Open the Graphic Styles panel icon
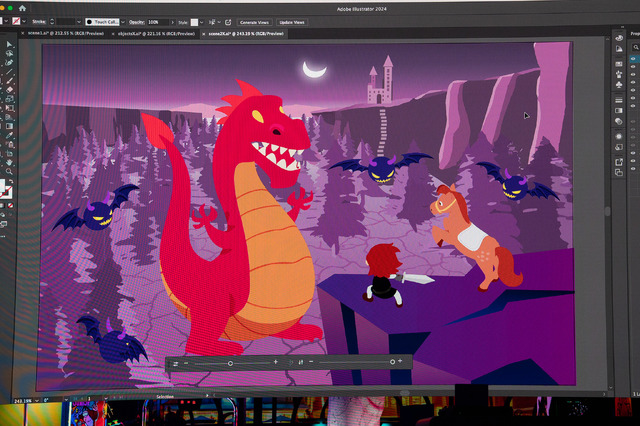Viewport: 640px width, 426px height. [x=619, y=147]
